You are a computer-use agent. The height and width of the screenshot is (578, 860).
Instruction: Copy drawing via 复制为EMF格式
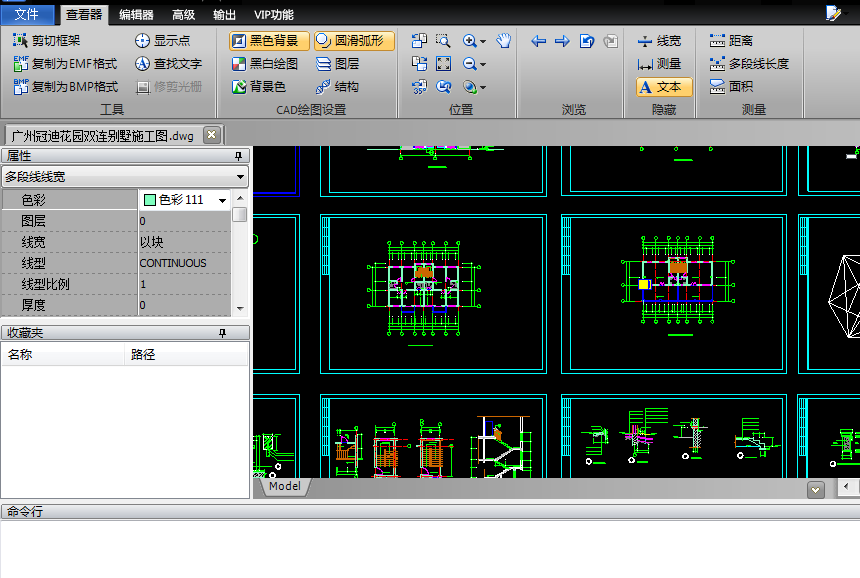(65, 64)
